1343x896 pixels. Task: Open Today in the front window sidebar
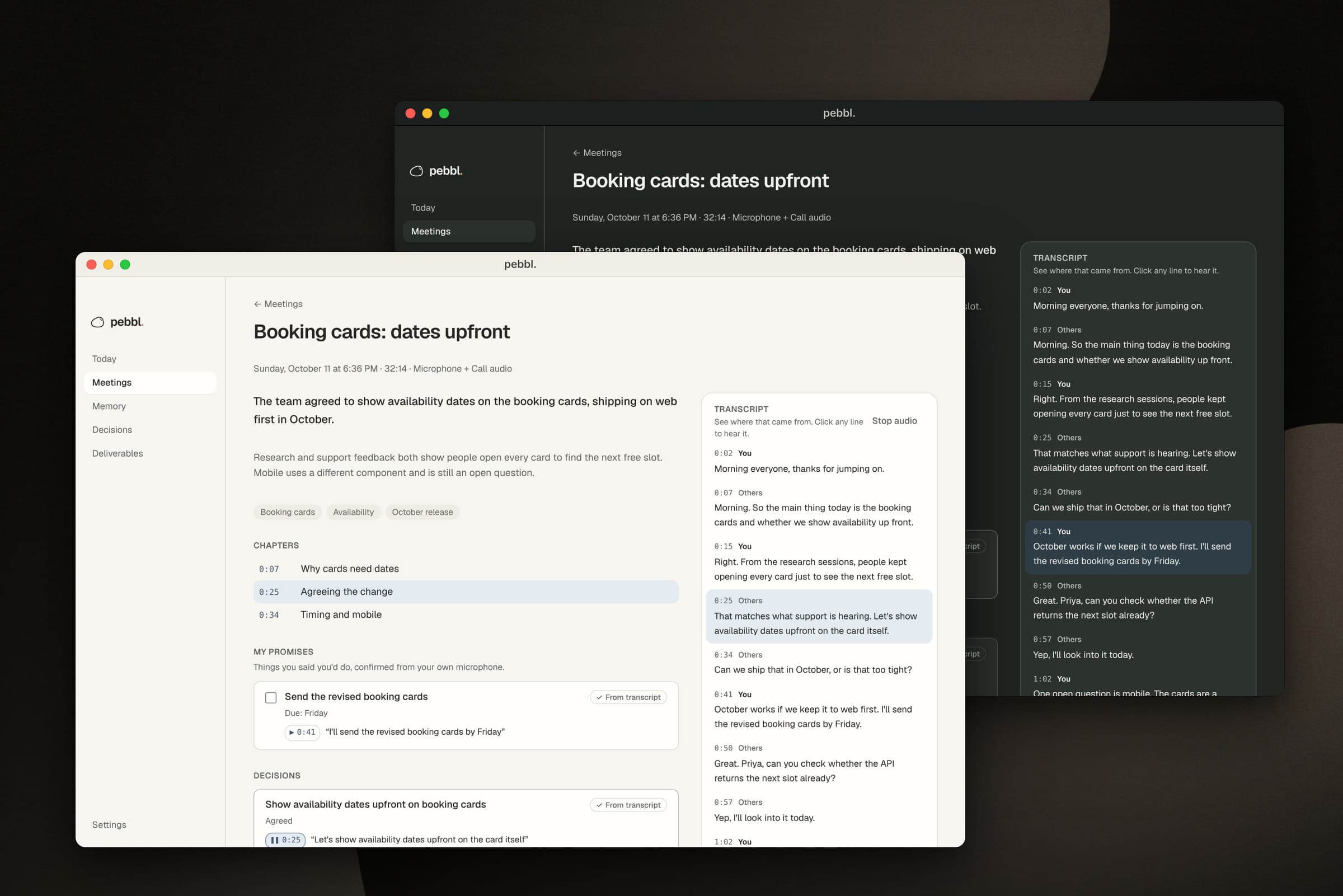pos(149,359)
